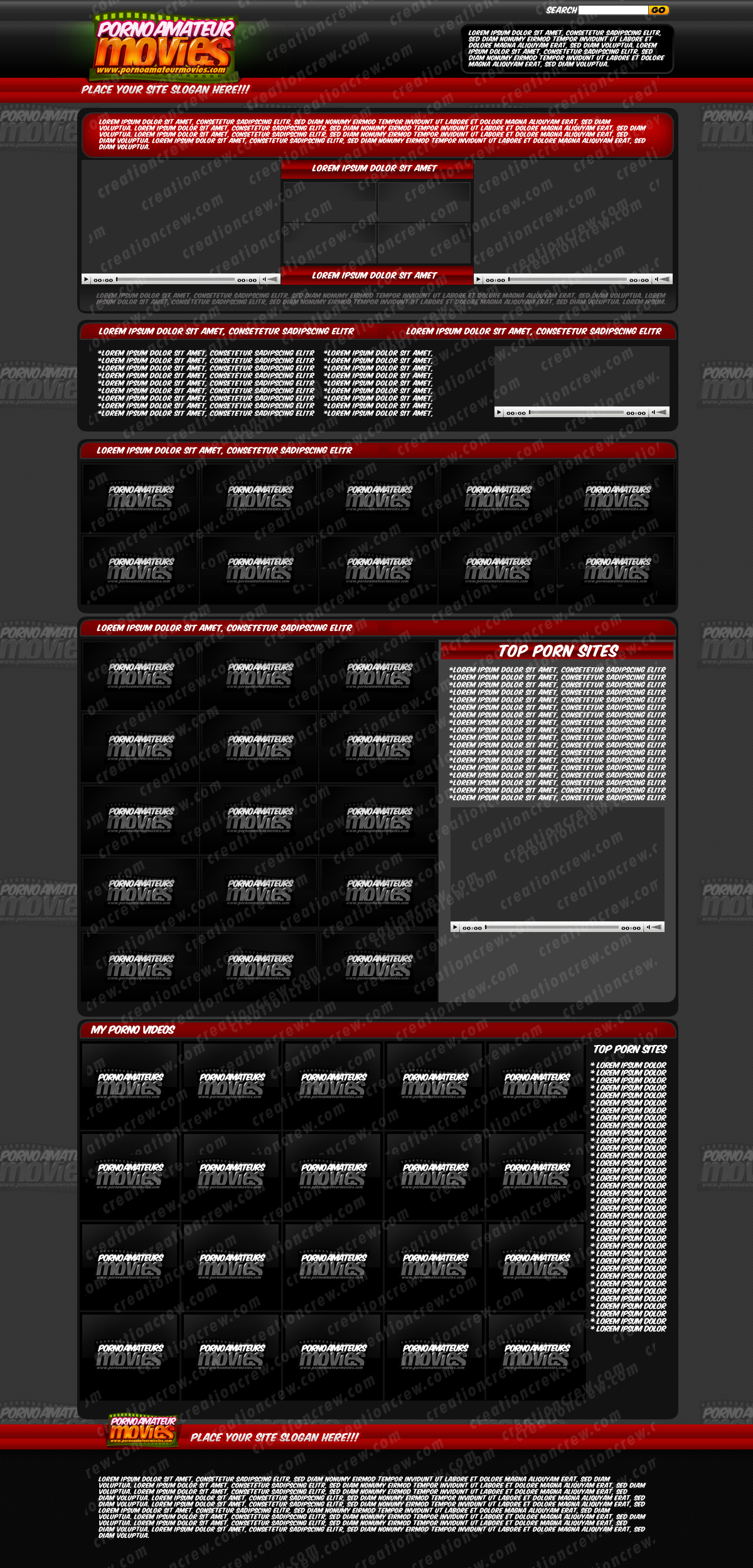Play the video beside the two-column link list
This screenshot has width=753, height=1568.
[x=499, y=412]
